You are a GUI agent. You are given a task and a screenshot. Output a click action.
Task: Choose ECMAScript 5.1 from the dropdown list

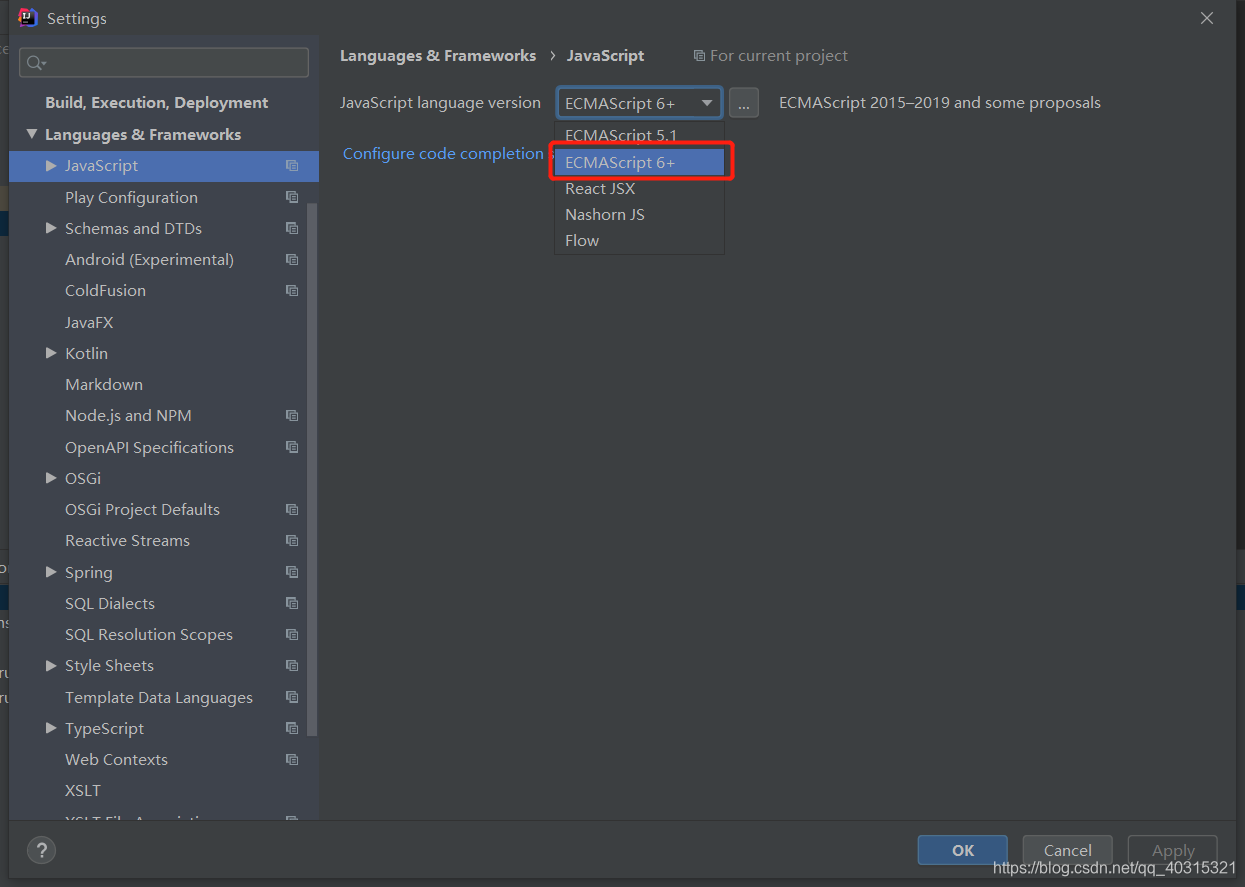639,135
